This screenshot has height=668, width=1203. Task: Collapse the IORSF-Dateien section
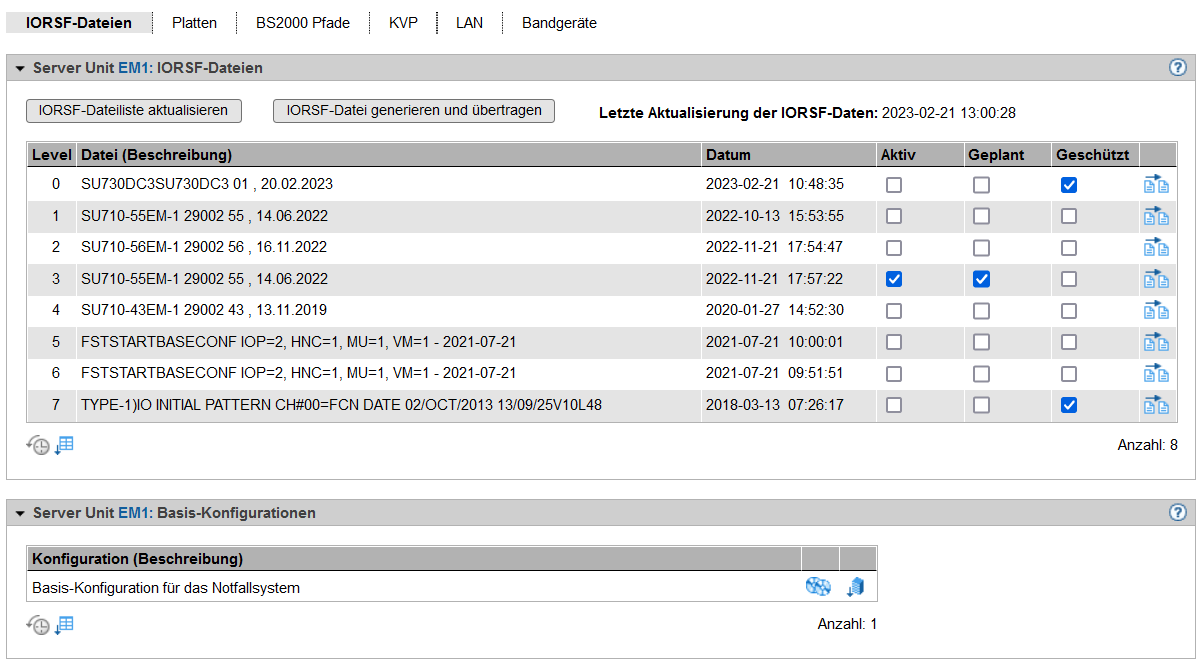(x=19, y=68)
